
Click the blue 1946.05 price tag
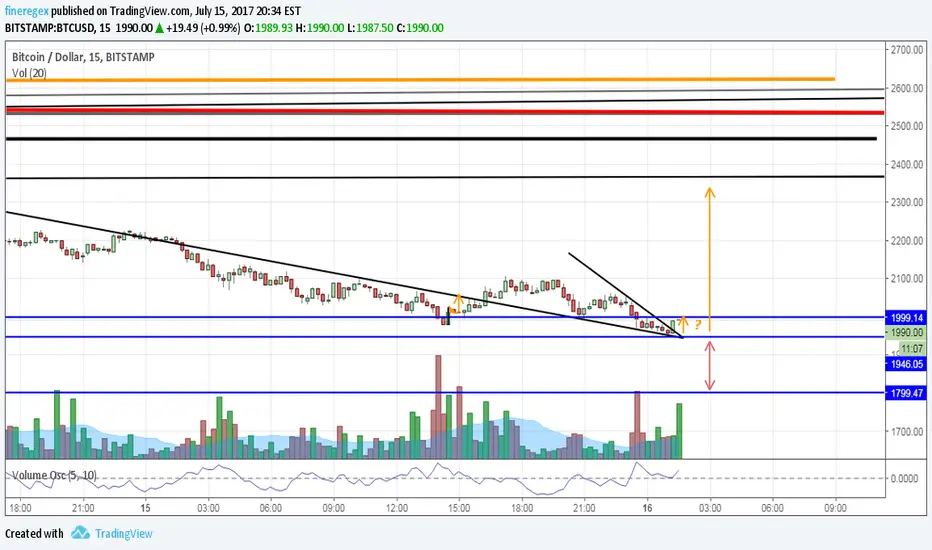(906, 364)
